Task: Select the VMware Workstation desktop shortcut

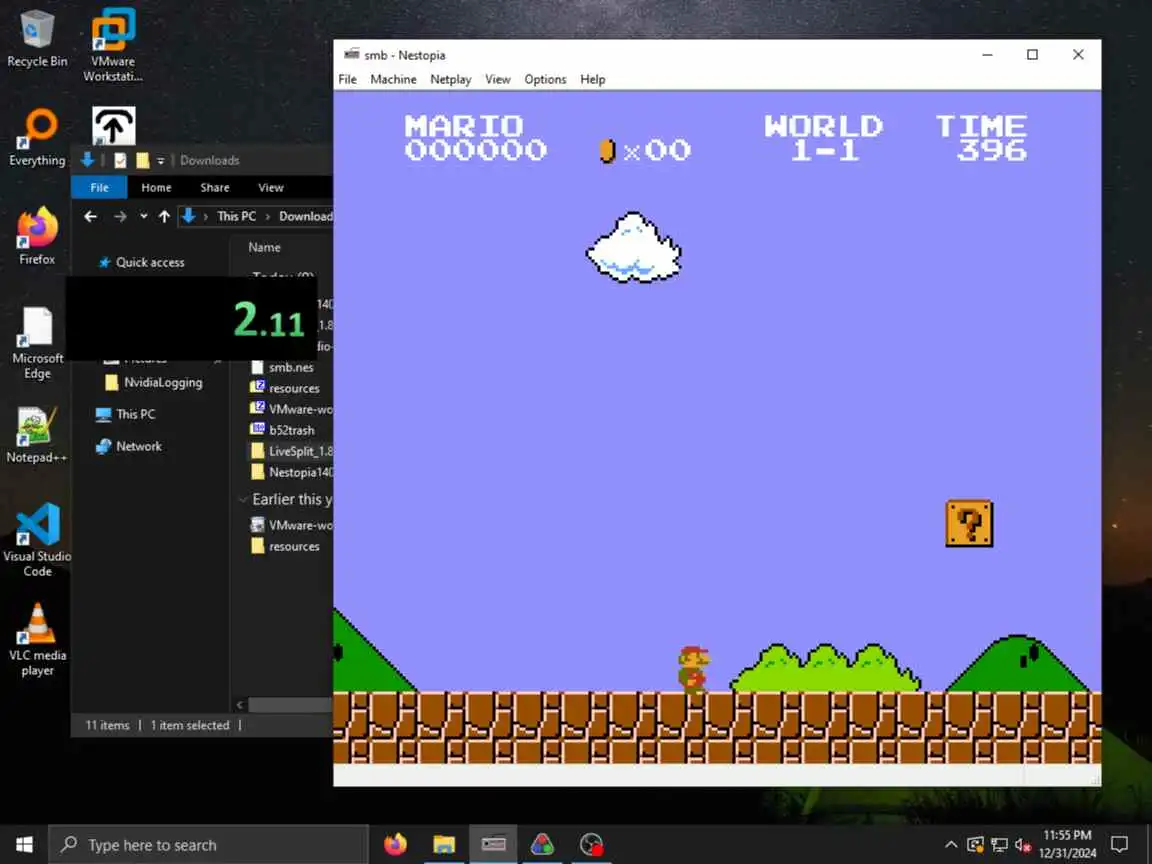Action: 112,44
